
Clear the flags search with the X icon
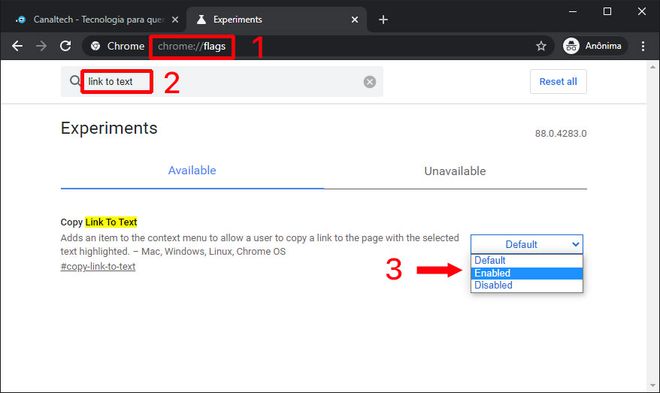click(370, 82)
